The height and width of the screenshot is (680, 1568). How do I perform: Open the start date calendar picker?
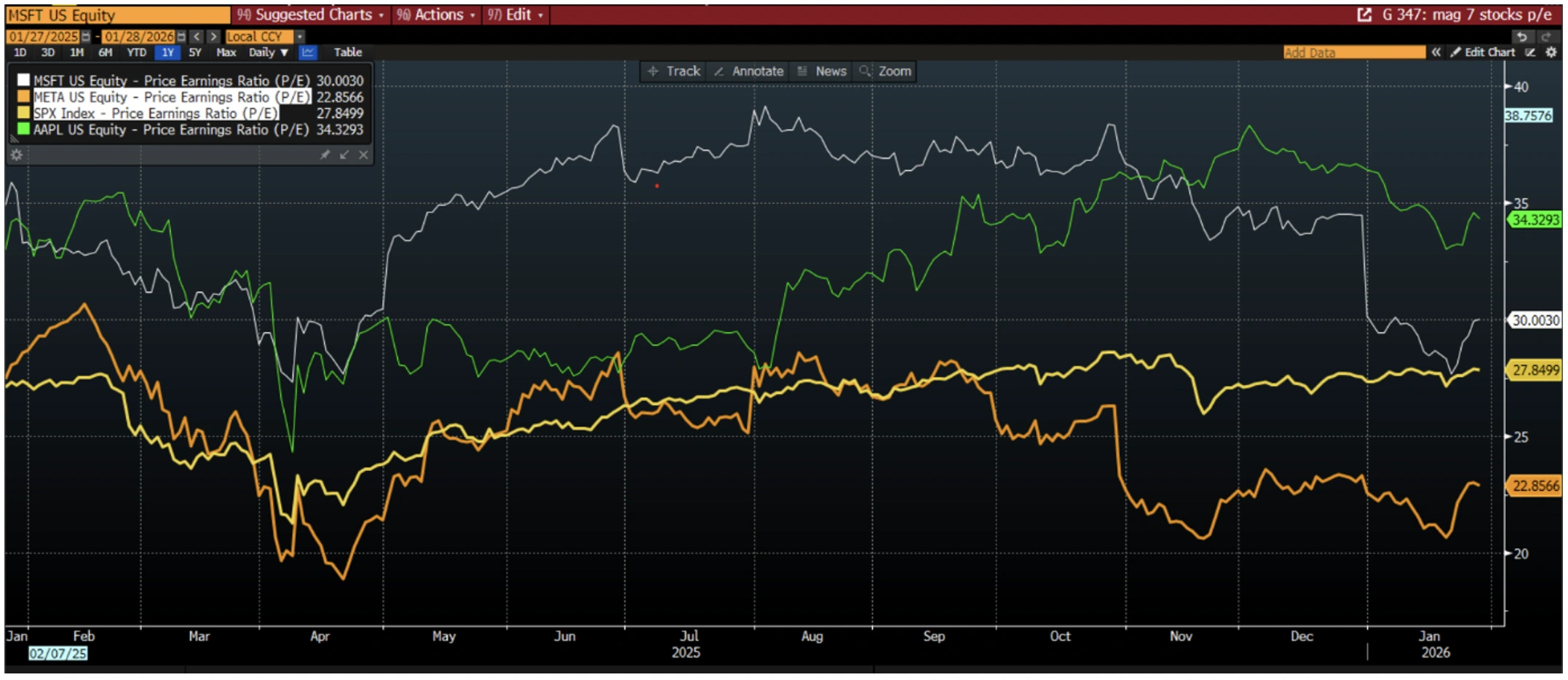(86, 36)
